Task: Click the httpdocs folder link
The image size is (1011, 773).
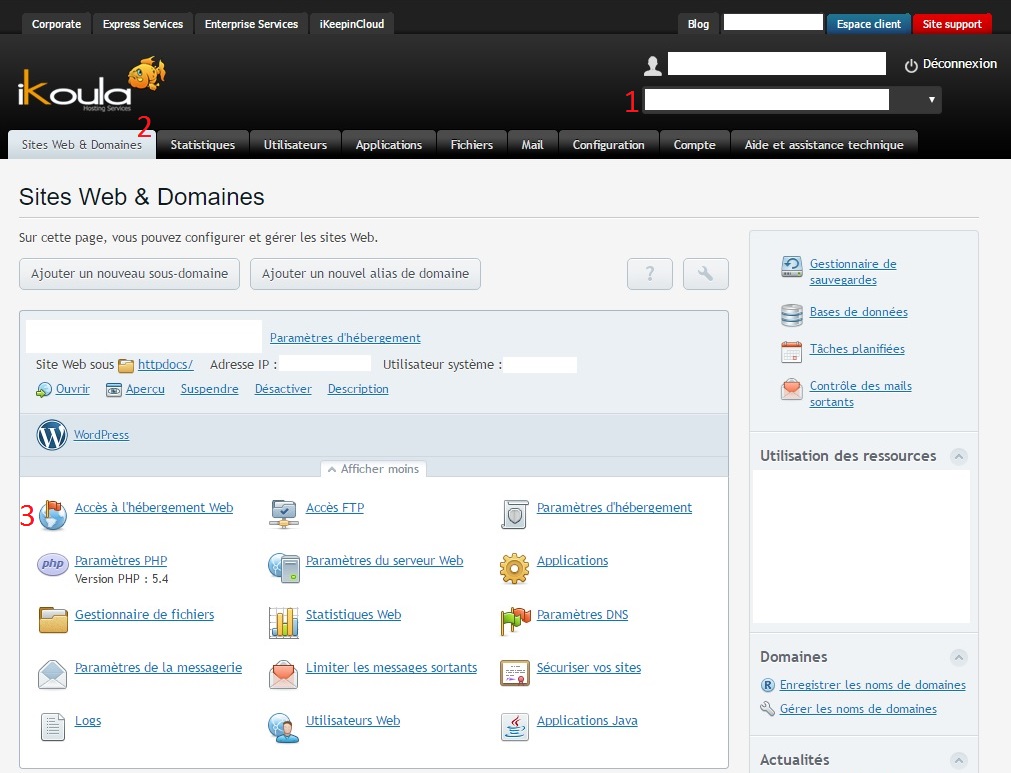Action: pyautogui.click(x=165, y=365)
